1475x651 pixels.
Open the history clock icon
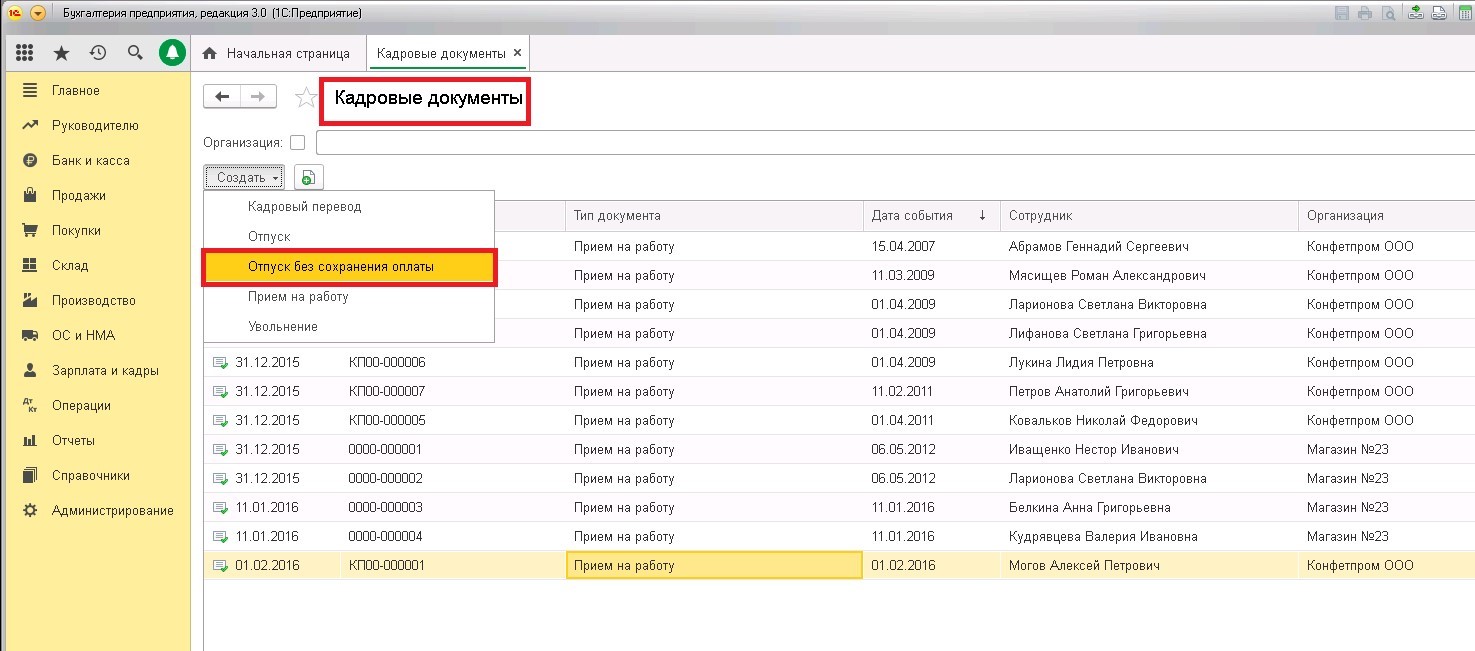[97, 53]
